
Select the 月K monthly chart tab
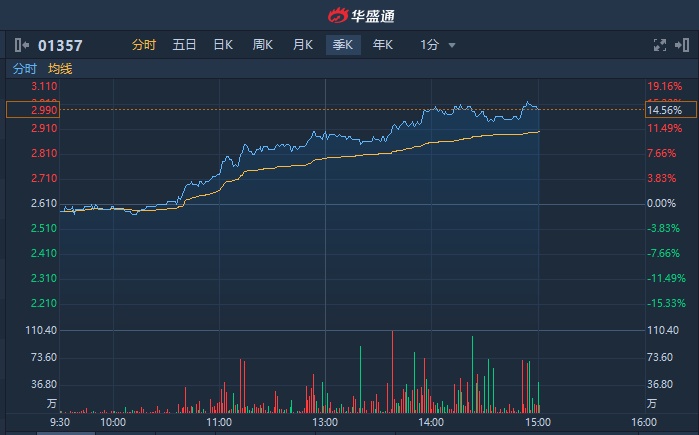click(x=303, y=45)
